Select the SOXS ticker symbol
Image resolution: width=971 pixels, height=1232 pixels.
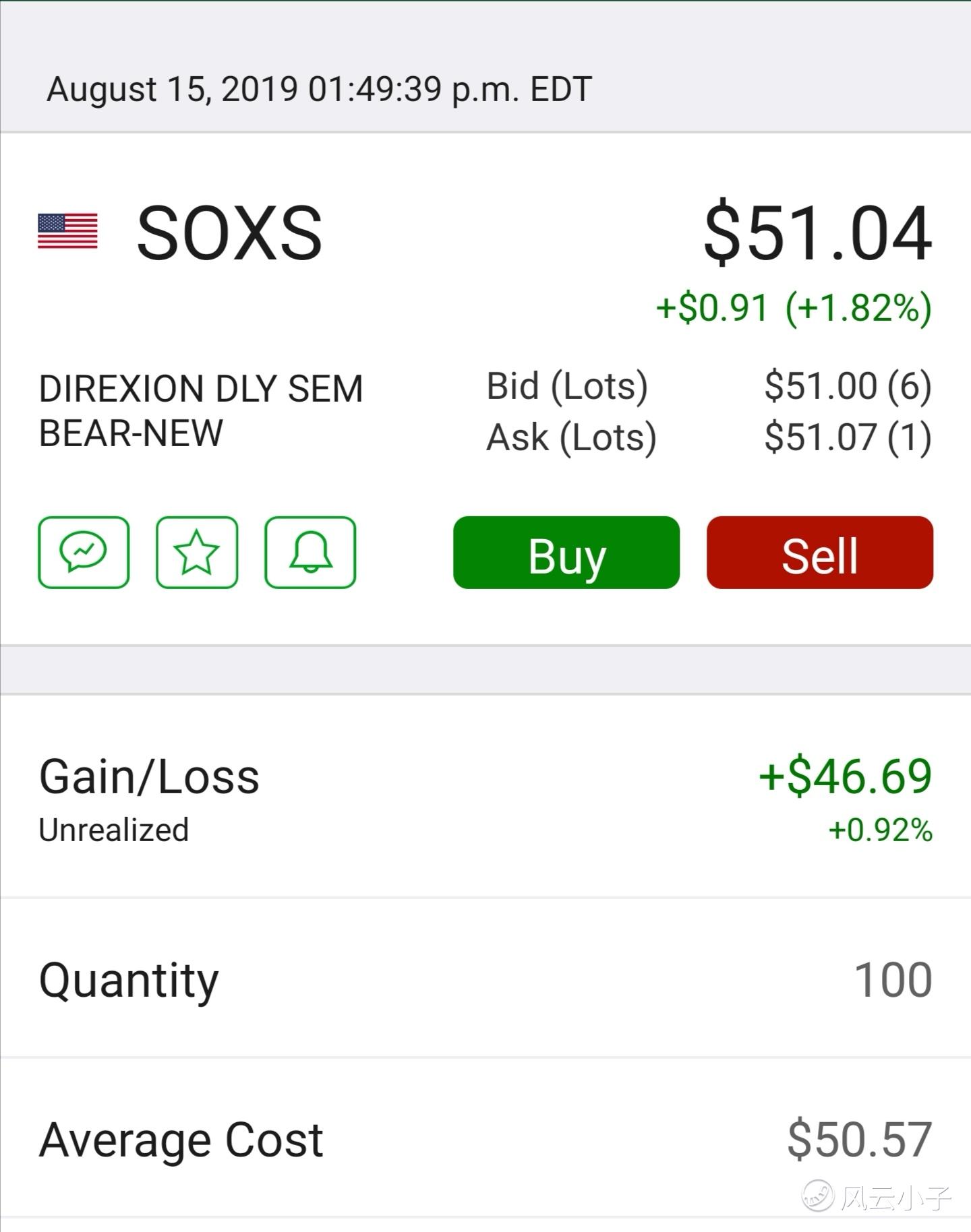(x=229, y=233)
